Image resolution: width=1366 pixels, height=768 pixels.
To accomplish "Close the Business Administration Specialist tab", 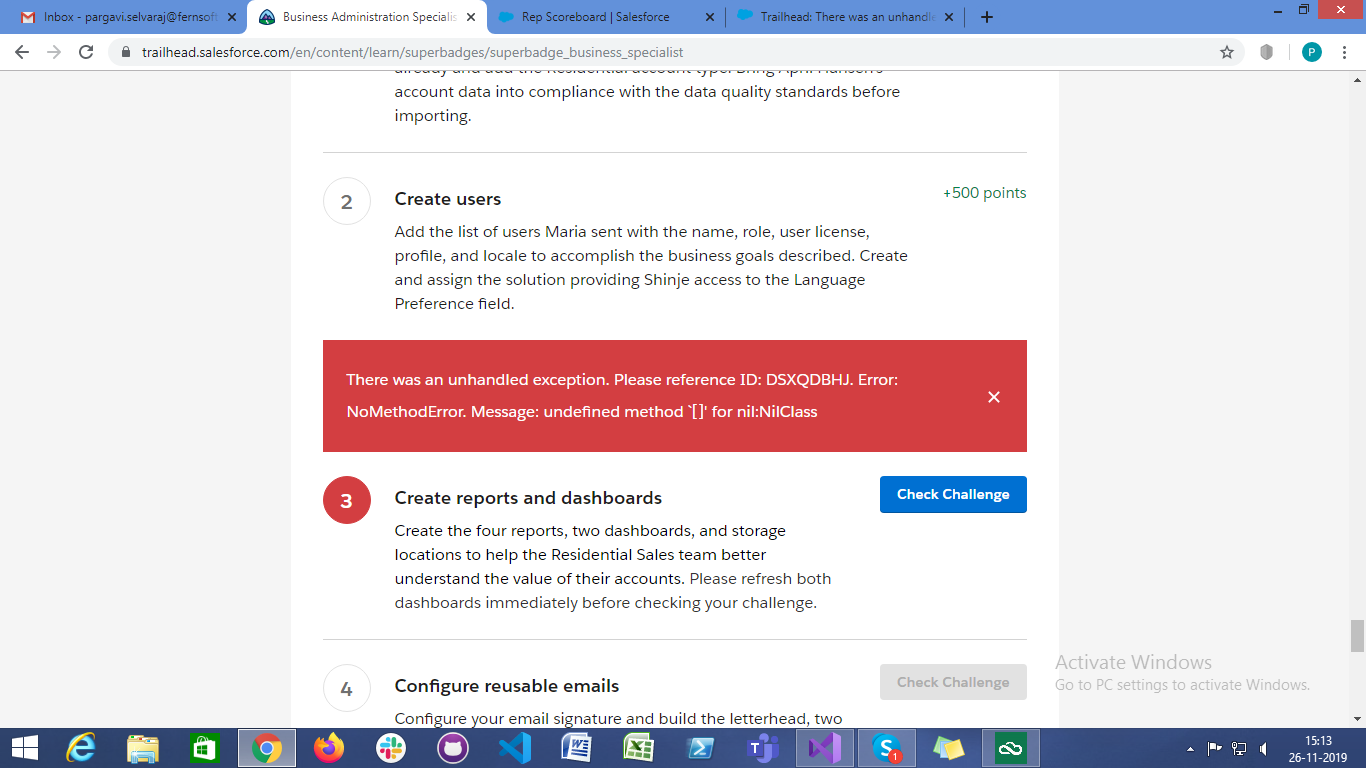I will pos(471,17).
